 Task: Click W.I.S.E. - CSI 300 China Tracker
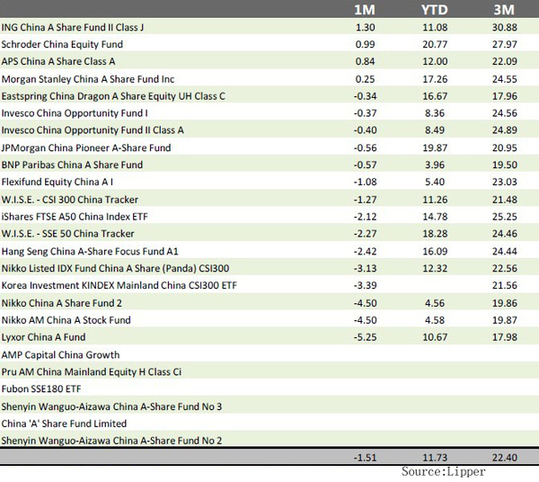pos(69,200)
